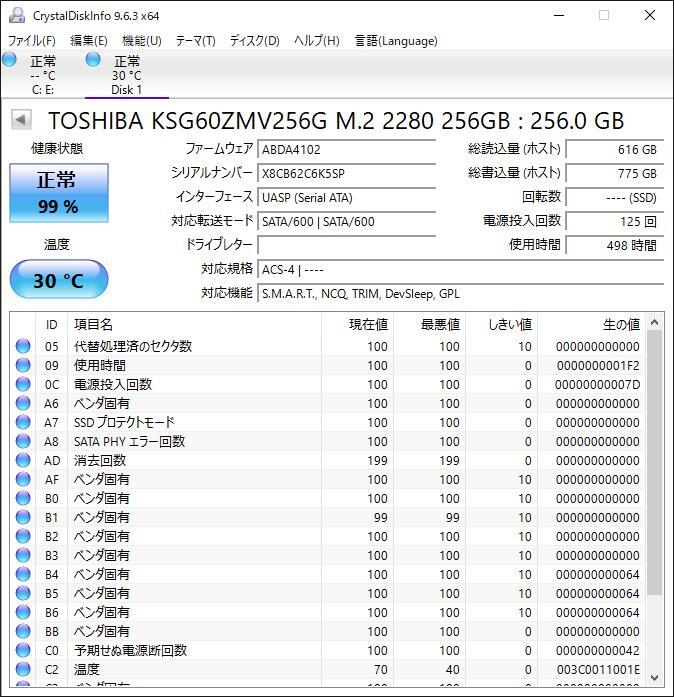Click the empty drive letter field
The height and width of the screenshot is (697, 674).
[x=346, y=245]
